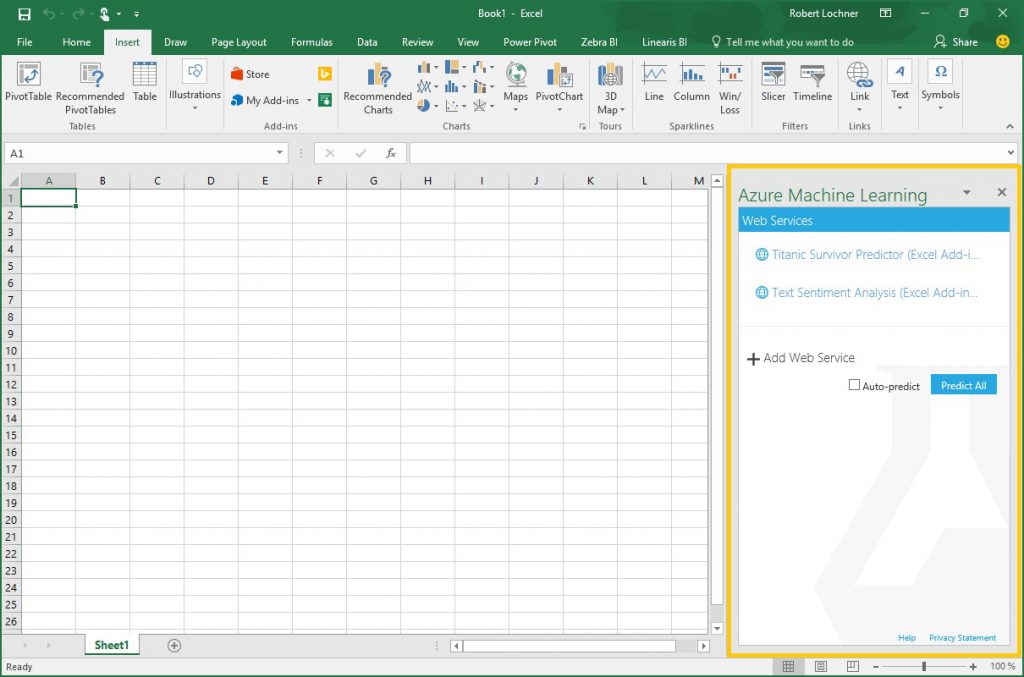Open the Name Box dropdown arrow
1024x677 pixels.
(x=281, y=153)
